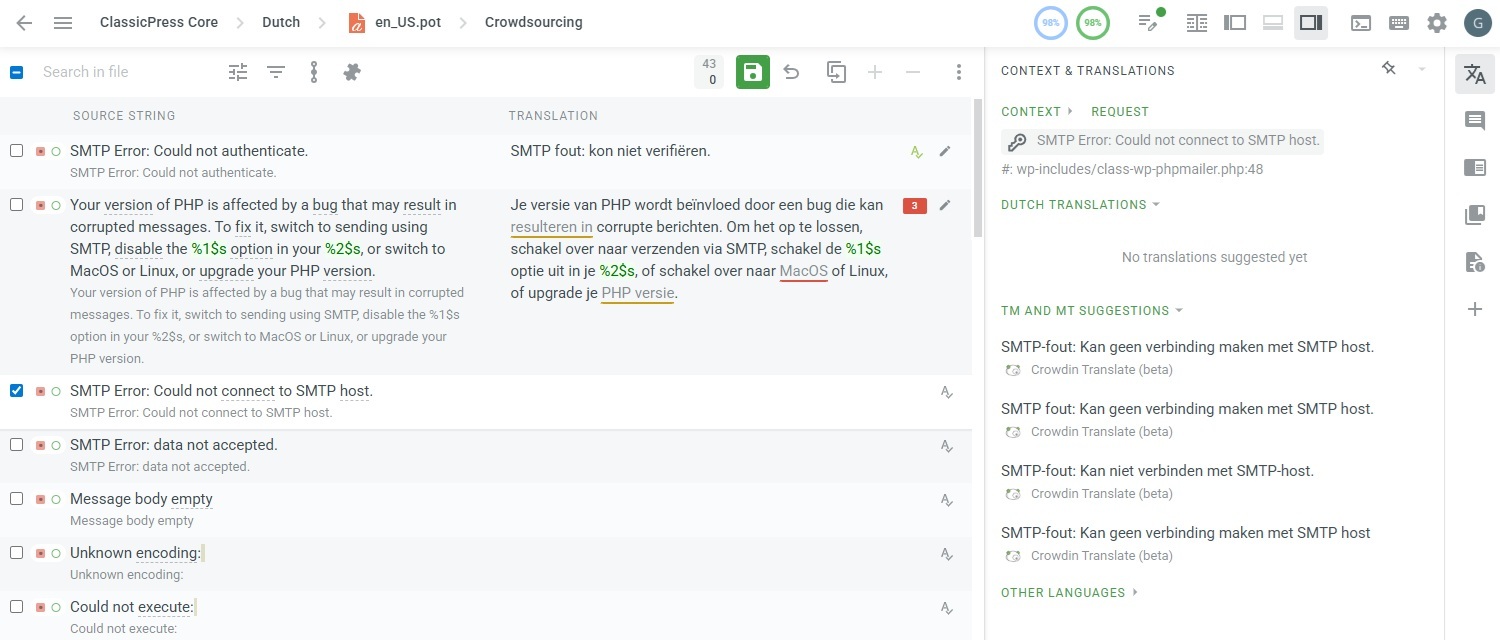Copy the source string into the translation
The height and width of the screenshot is (640, 1500).
click(x=835, y=71)
